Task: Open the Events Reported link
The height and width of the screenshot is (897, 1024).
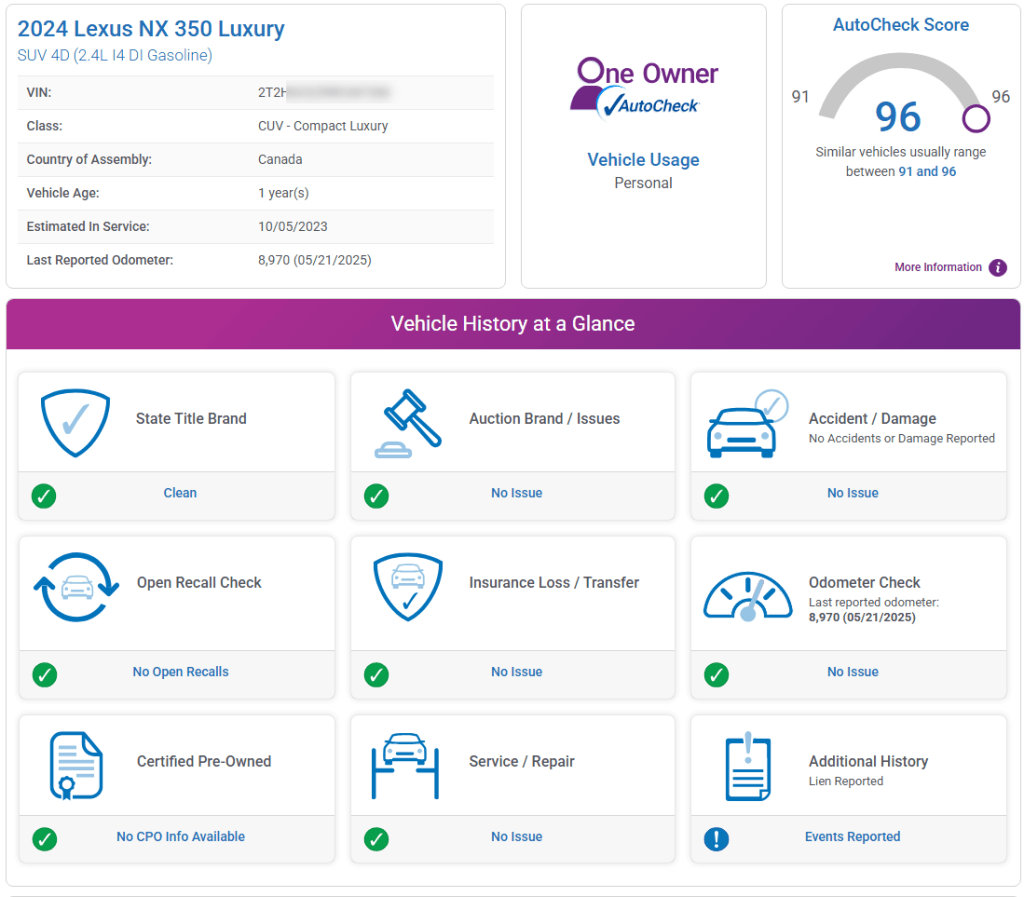Action: tap(852, 836)
